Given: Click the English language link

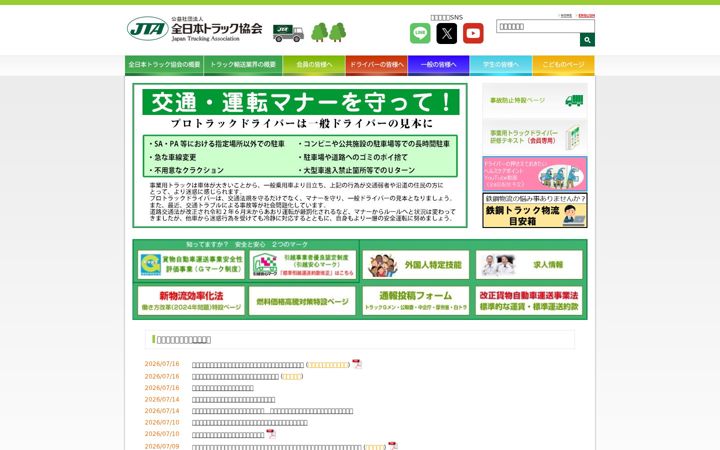Looking at the screenshot, I should (x=586, y=16).
